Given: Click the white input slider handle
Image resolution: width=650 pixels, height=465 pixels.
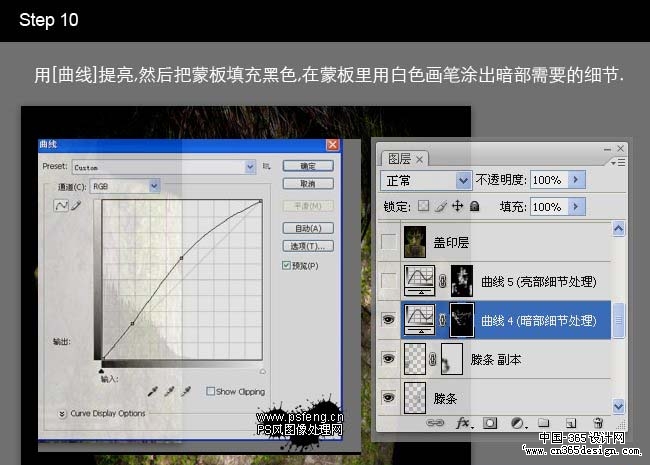Looking at the screenshot, I should pyautogui.click(x=262, y=371).
